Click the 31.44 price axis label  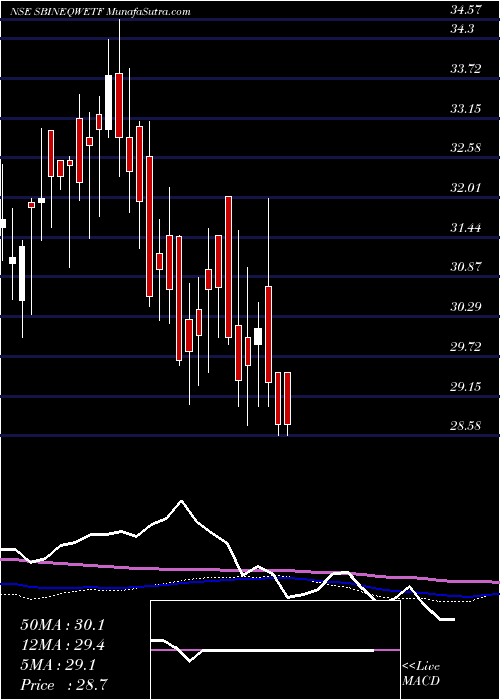tap(466, 228)
